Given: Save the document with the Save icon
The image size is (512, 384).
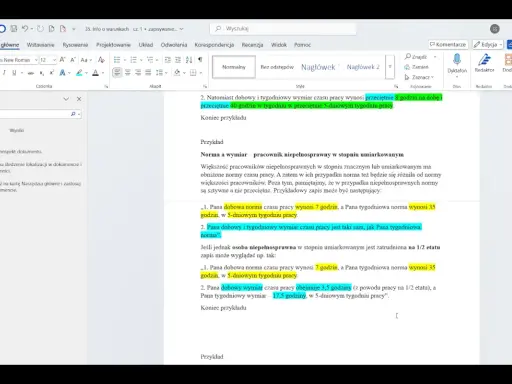Looking at the screenshot, I should pos(14,29).
